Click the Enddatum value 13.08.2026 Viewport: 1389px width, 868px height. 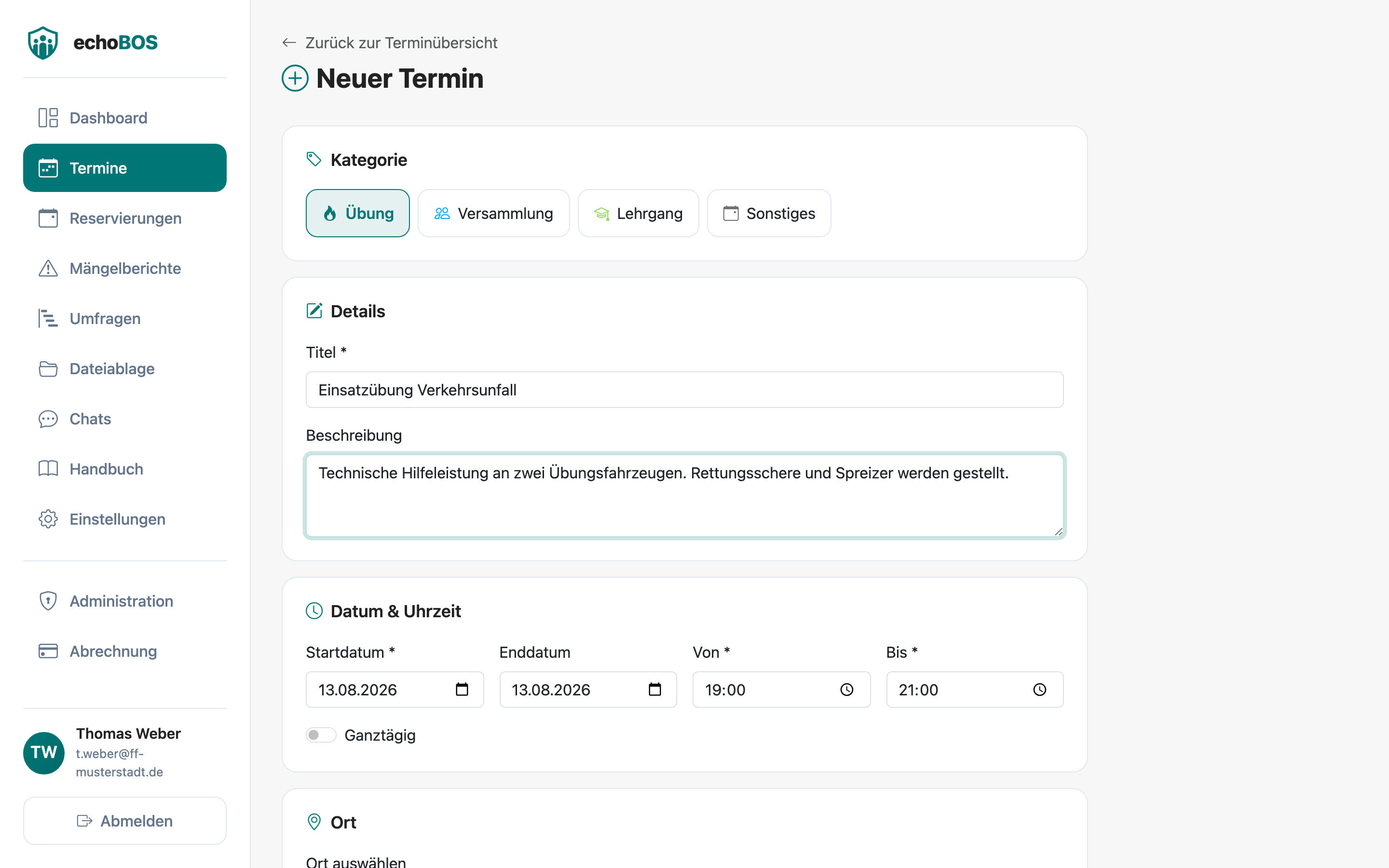coord(551,690)
